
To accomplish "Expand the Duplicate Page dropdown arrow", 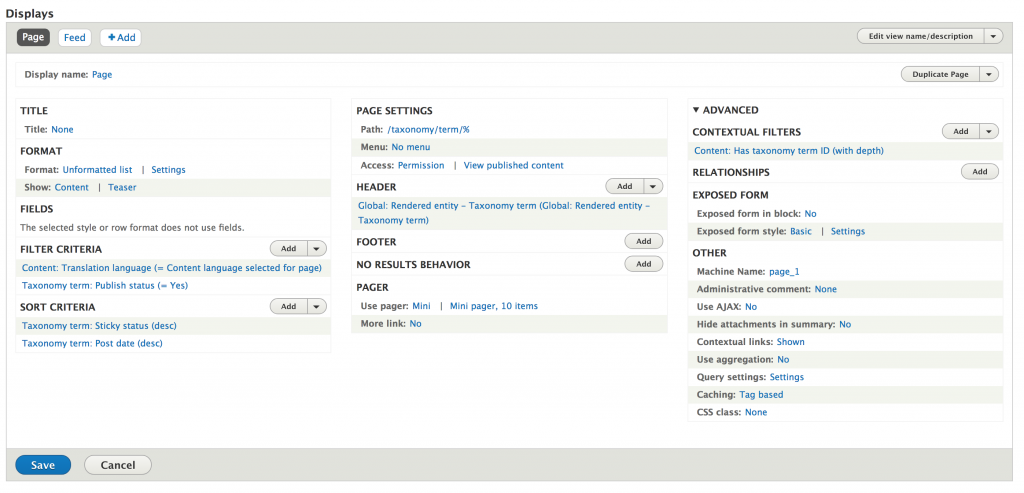I will tap(989, 74).
